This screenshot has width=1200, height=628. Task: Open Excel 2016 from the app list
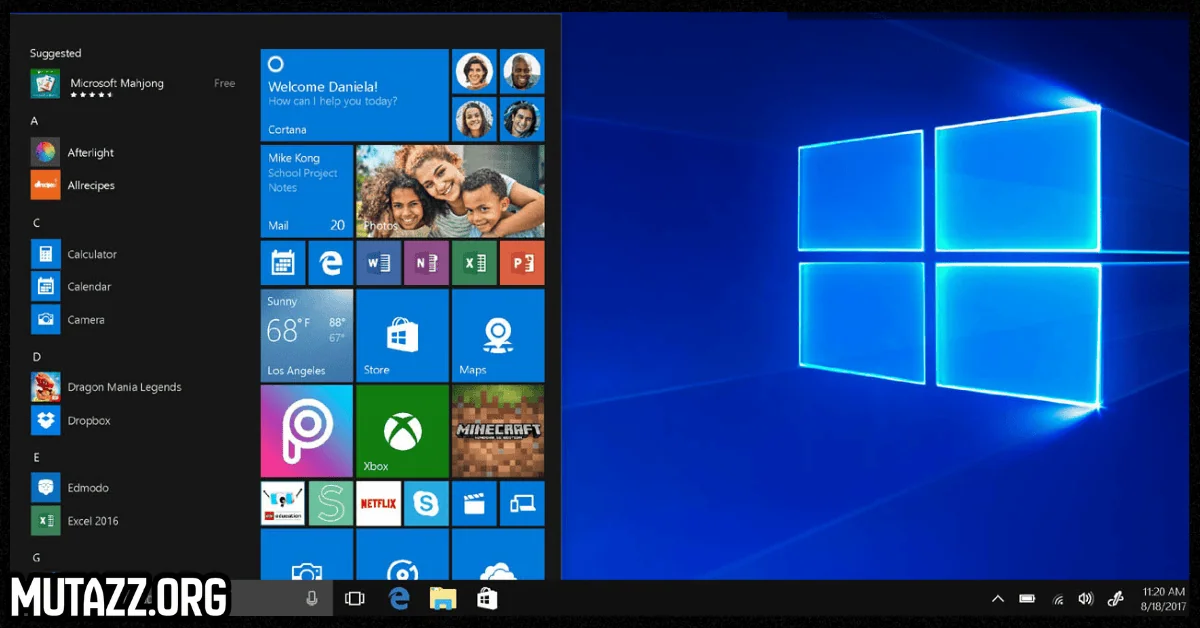[x=92, y=521]
